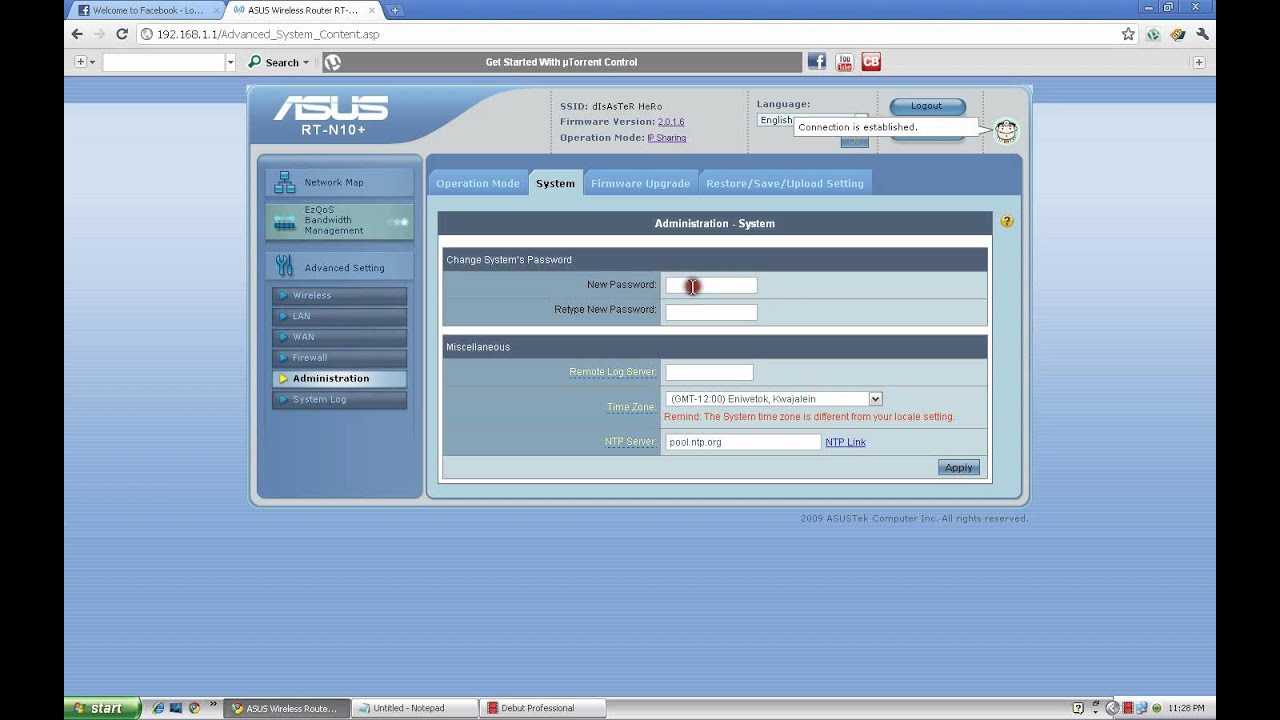Click the Network Map button
The height and width of the screenshot is (720, 1280).
click(x=339, y=182)
